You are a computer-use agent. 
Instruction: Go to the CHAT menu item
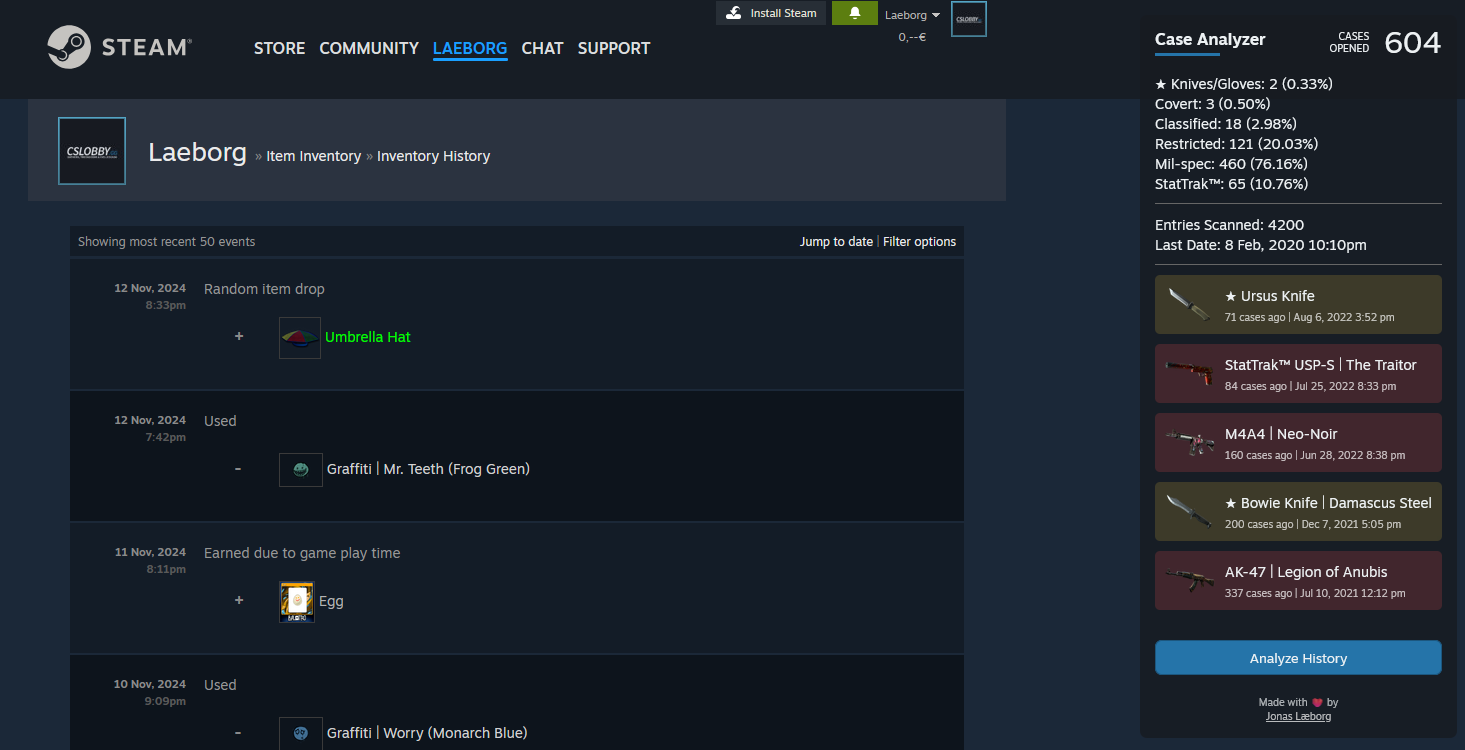pyautogui.click(x=542, y=48)
